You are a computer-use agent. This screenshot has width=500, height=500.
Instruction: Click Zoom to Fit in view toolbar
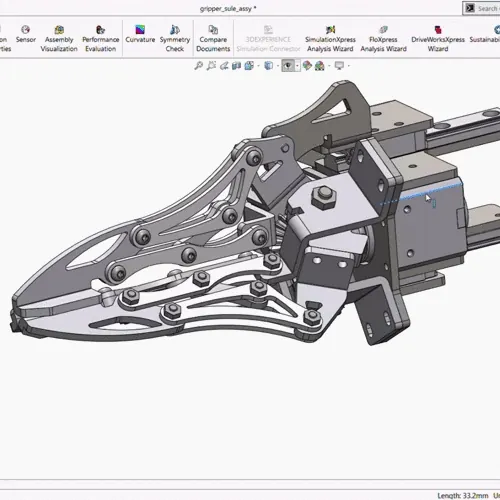click(x=199, y=66)
